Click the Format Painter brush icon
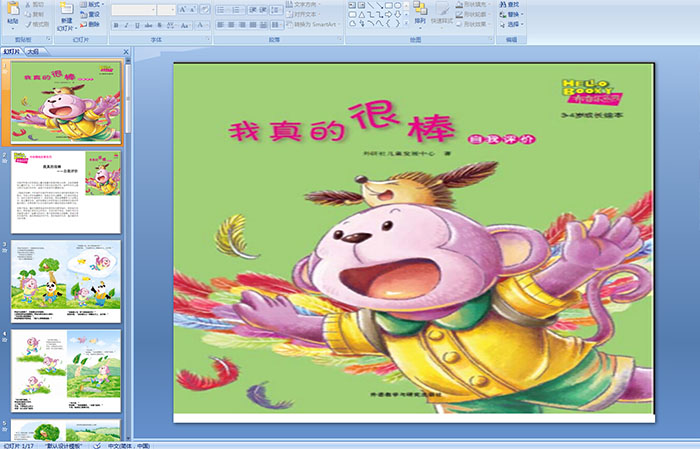The width and height of the screenshot is (700, 449). (40, 24)
